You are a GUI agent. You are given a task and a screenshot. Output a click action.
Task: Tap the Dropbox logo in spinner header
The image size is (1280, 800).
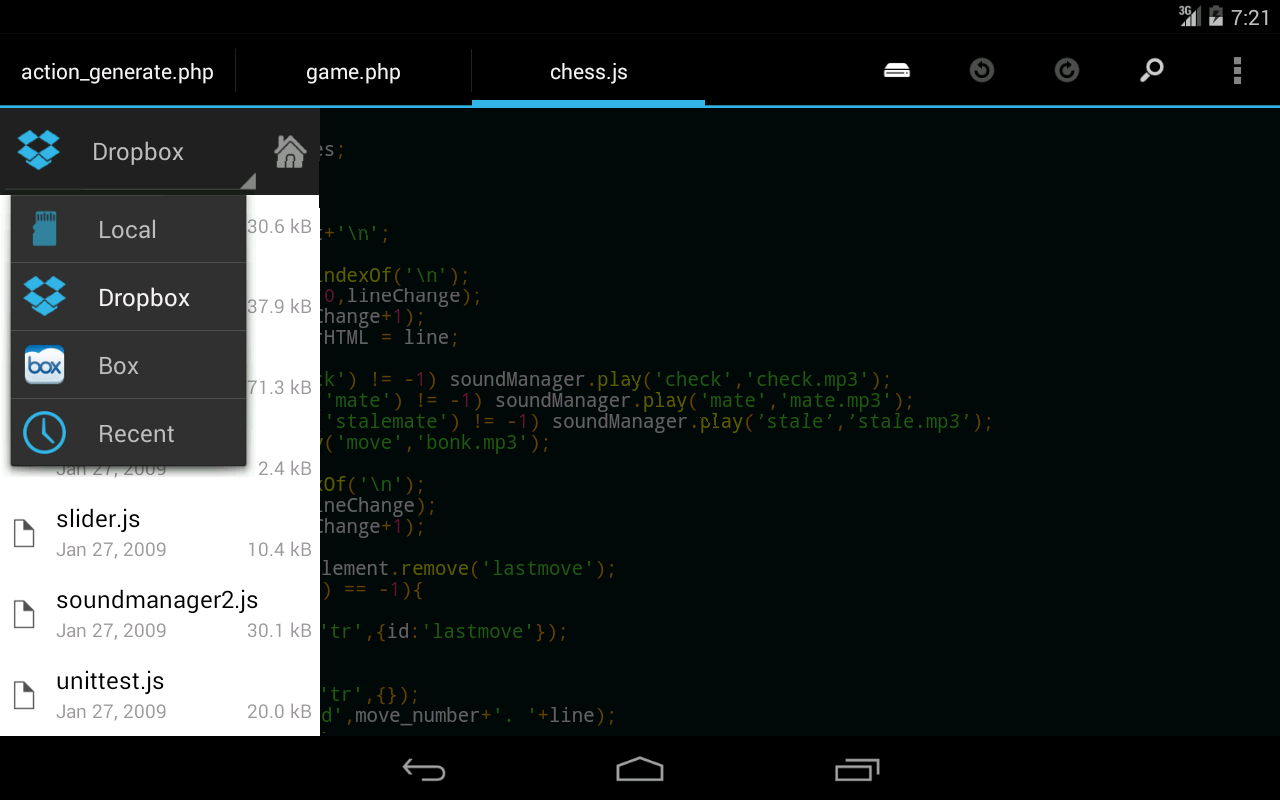click(39, 151)
